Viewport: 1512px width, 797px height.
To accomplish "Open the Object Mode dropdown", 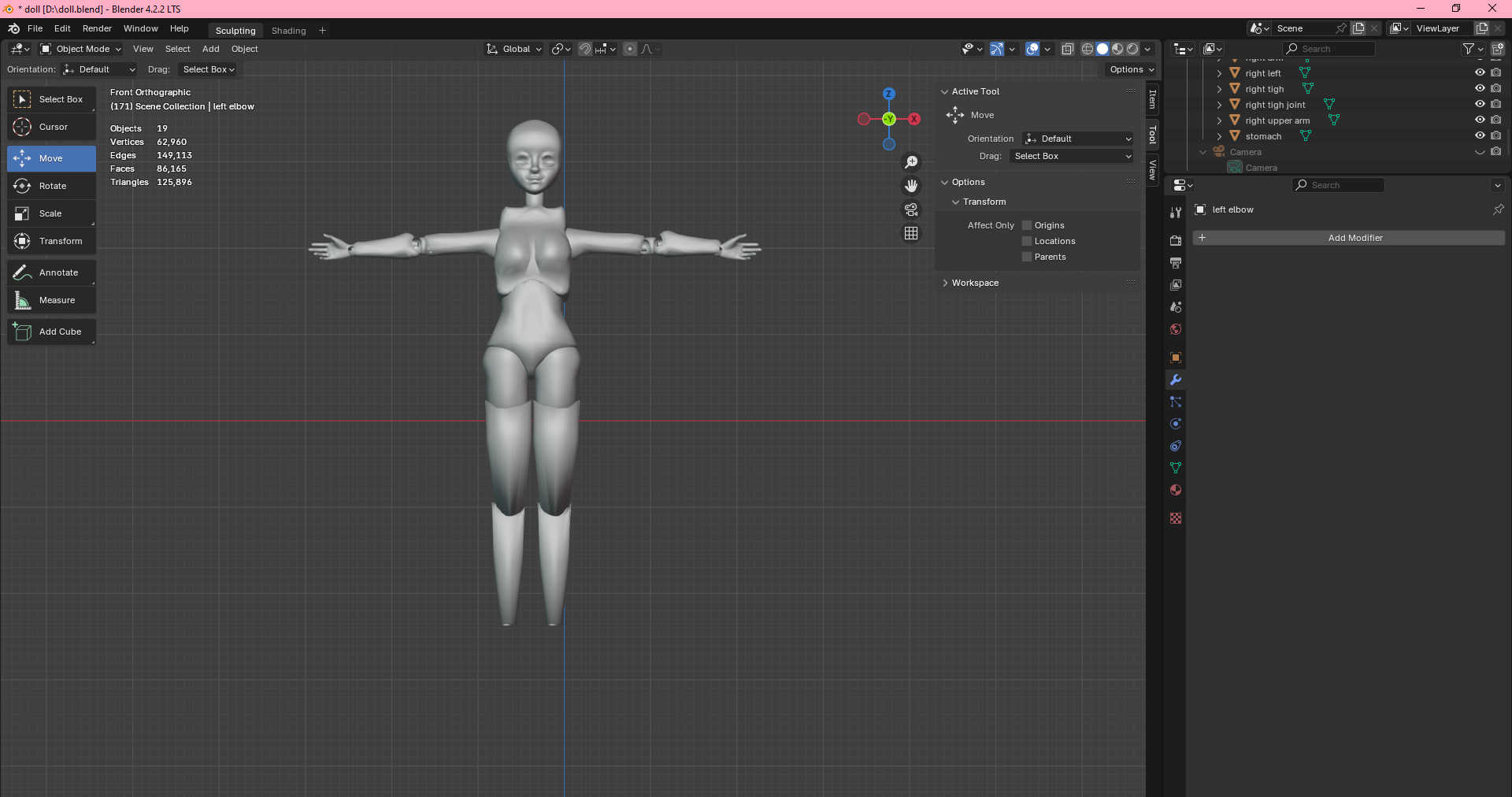I will point(81,49).
